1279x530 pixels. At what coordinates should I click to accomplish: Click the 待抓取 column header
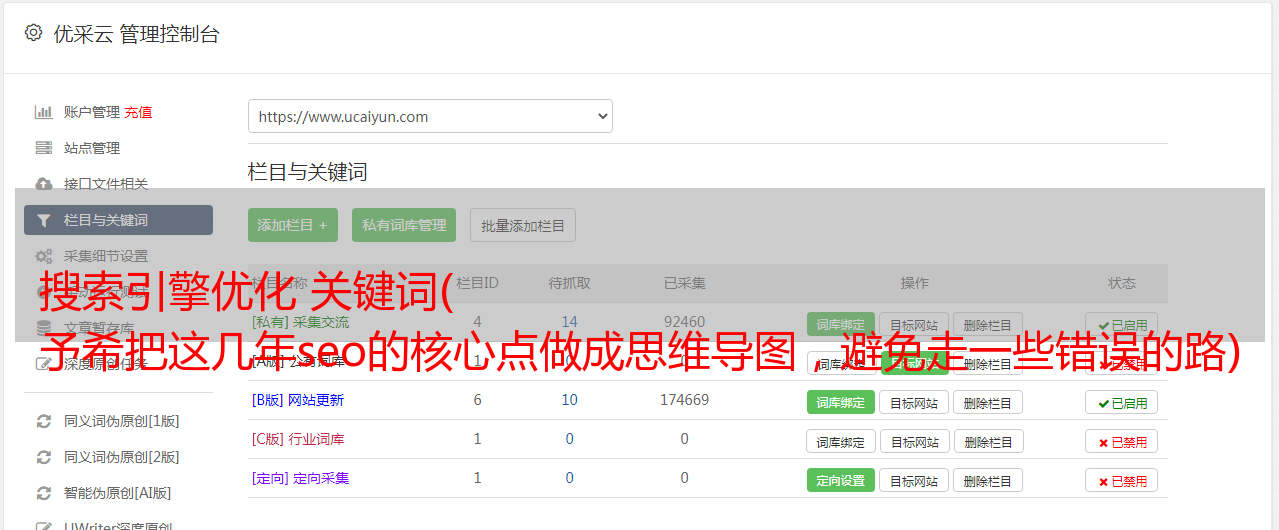[x=569, y=283]
